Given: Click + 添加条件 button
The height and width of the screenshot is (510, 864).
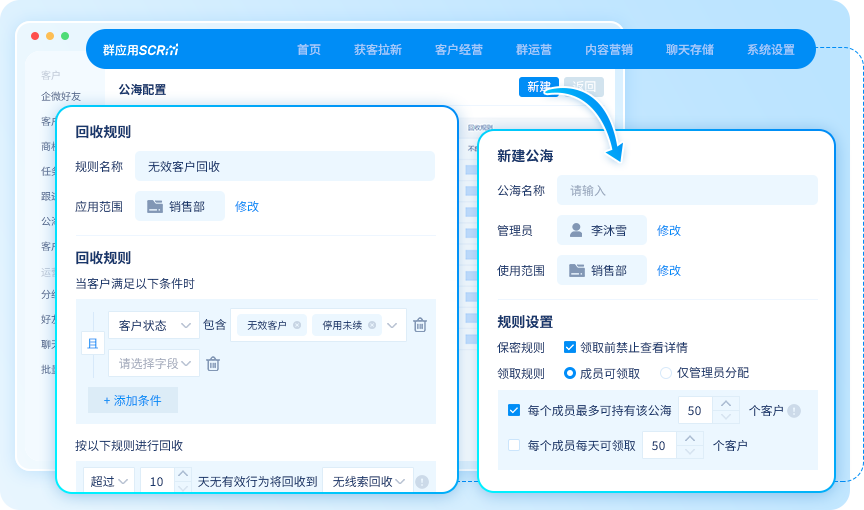Looking at the screenshot, I should pyautogui.click(x=133, y=400).
